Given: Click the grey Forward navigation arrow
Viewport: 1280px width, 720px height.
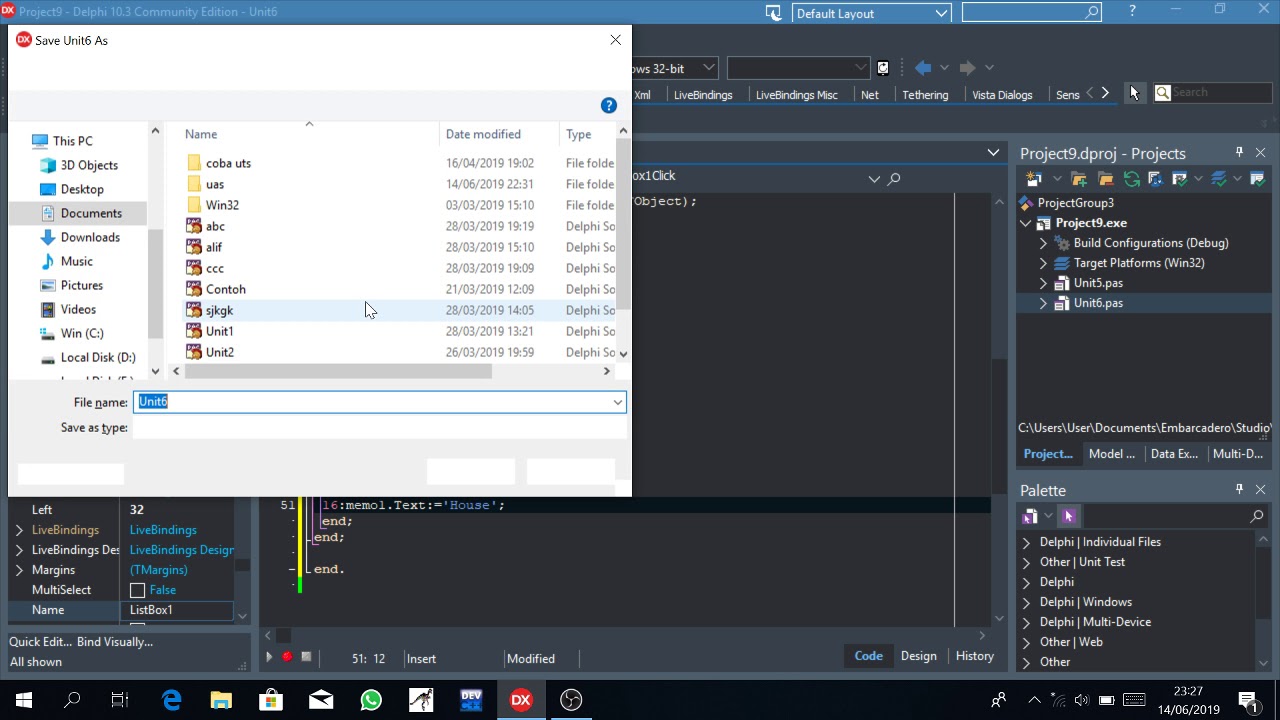Looking at the screenshot, I should tap(967, 68).
